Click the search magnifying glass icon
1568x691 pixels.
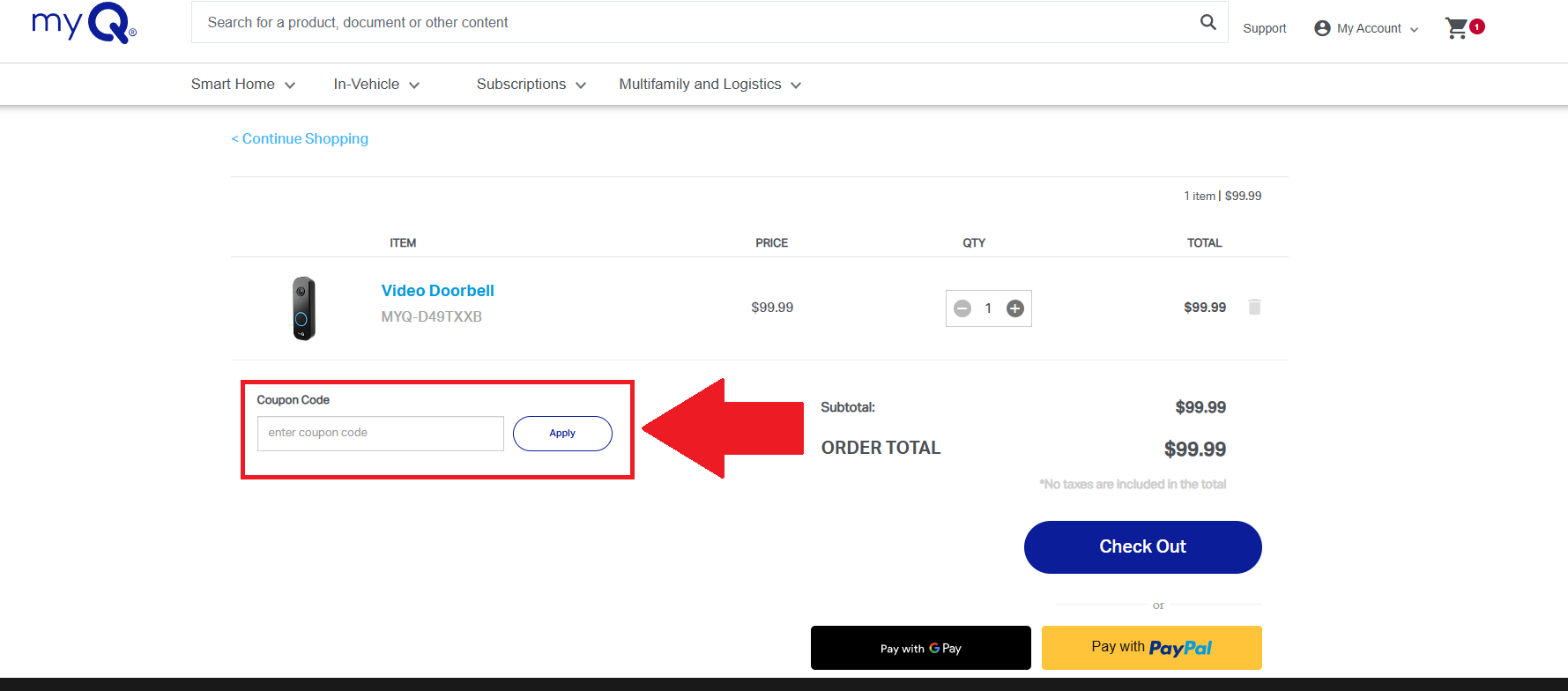pyautogui.click(x=1207, y=22)
